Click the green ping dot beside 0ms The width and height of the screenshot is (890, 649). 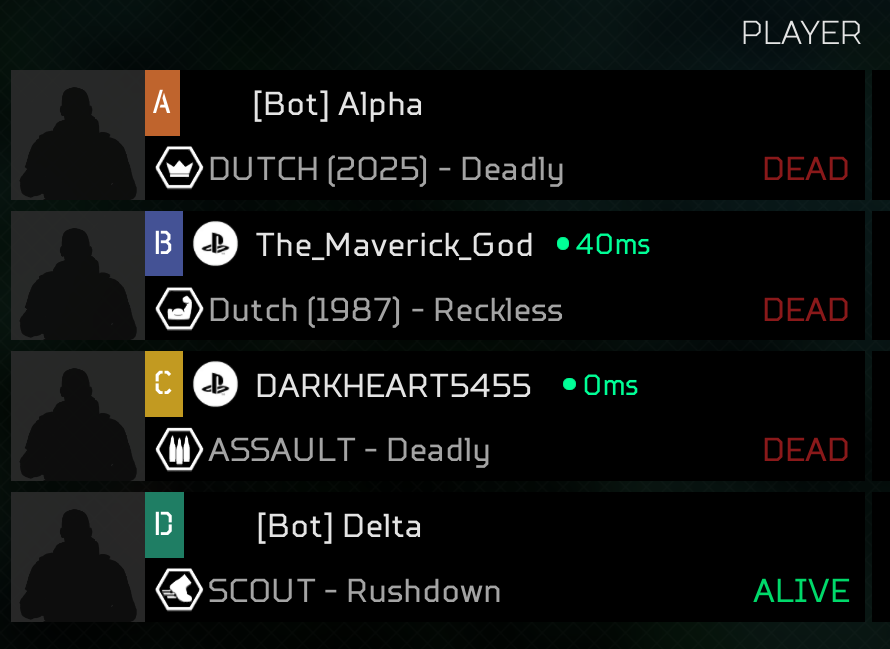click(x=569, y=384)
